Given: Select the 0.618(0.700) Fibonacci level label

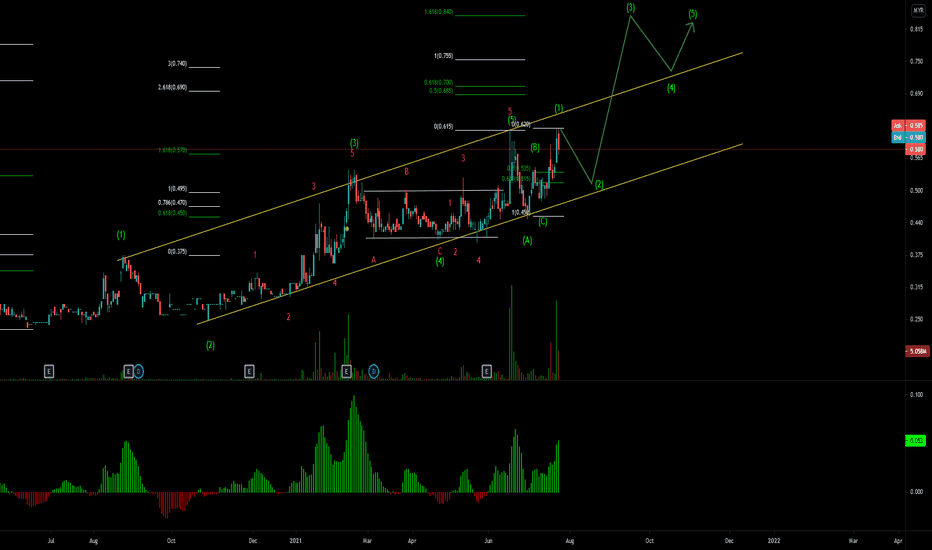Looking at the screenshot, I should (x=439, y=83).
